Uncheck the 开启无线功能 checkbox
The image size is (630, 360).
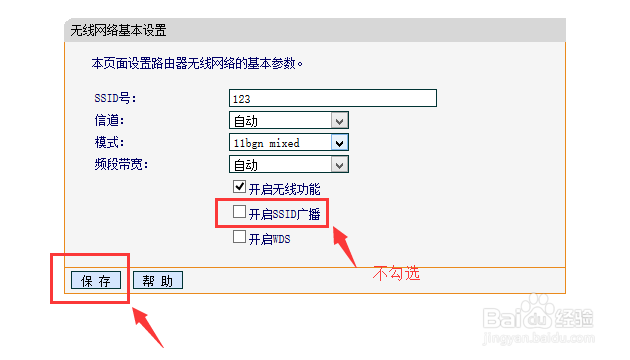tap(239, 187)
